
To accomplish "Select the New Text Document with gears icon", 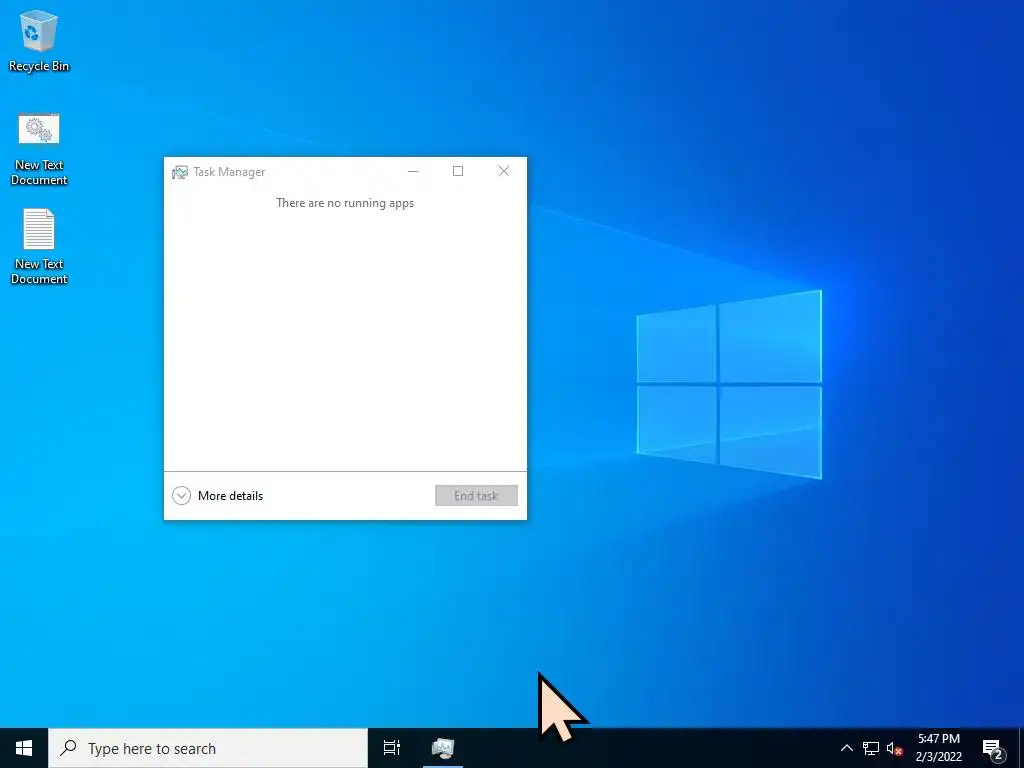I will (x=39, y=150).
